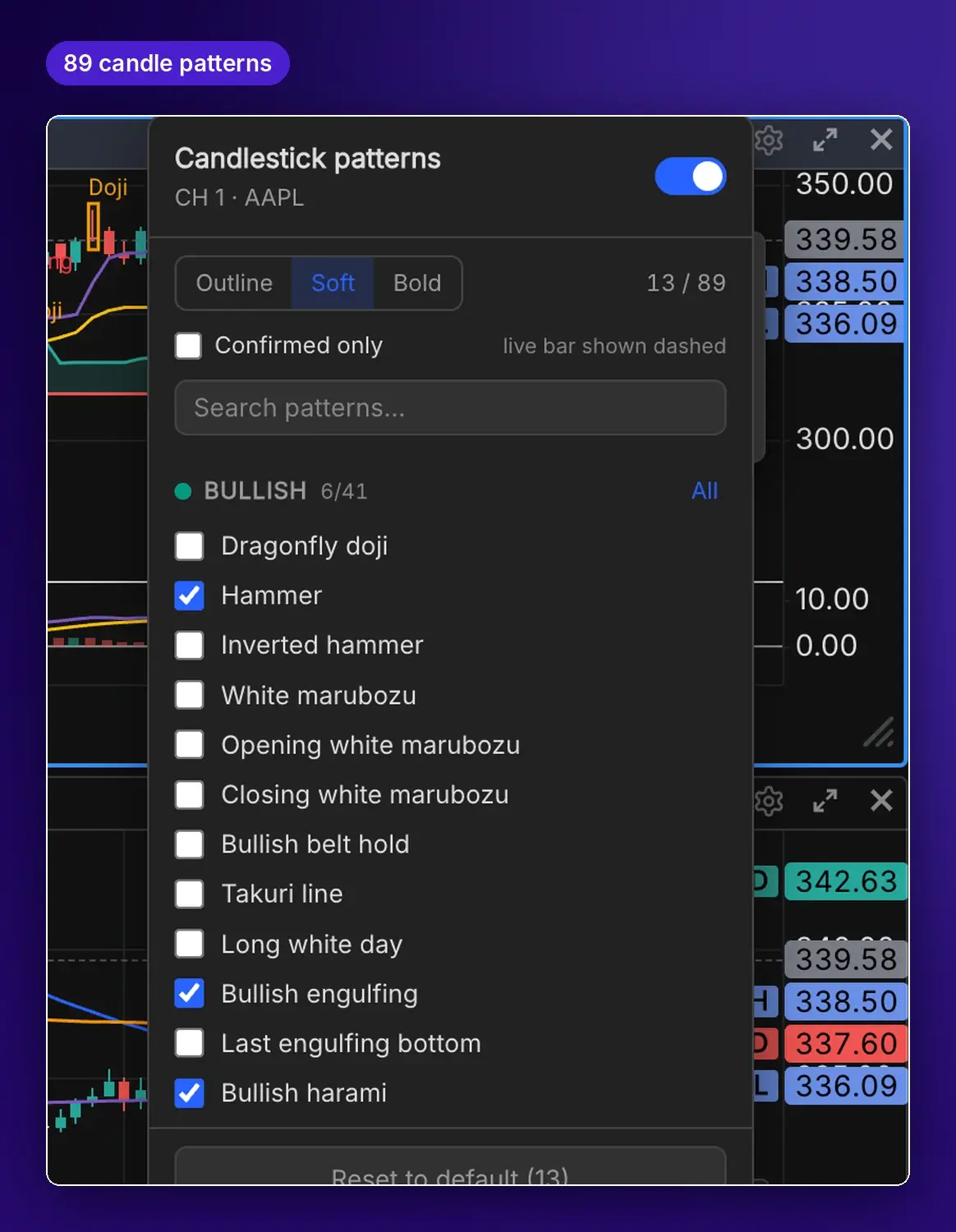Check the Long white day pattern

tap(190, 945)
